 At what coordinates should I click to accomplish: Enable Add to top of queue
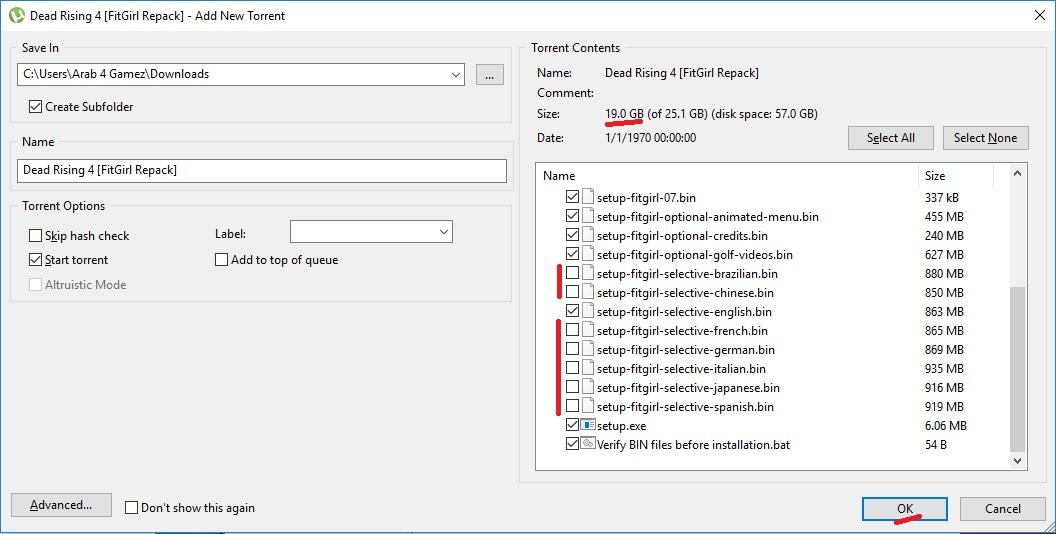point(222,260)
